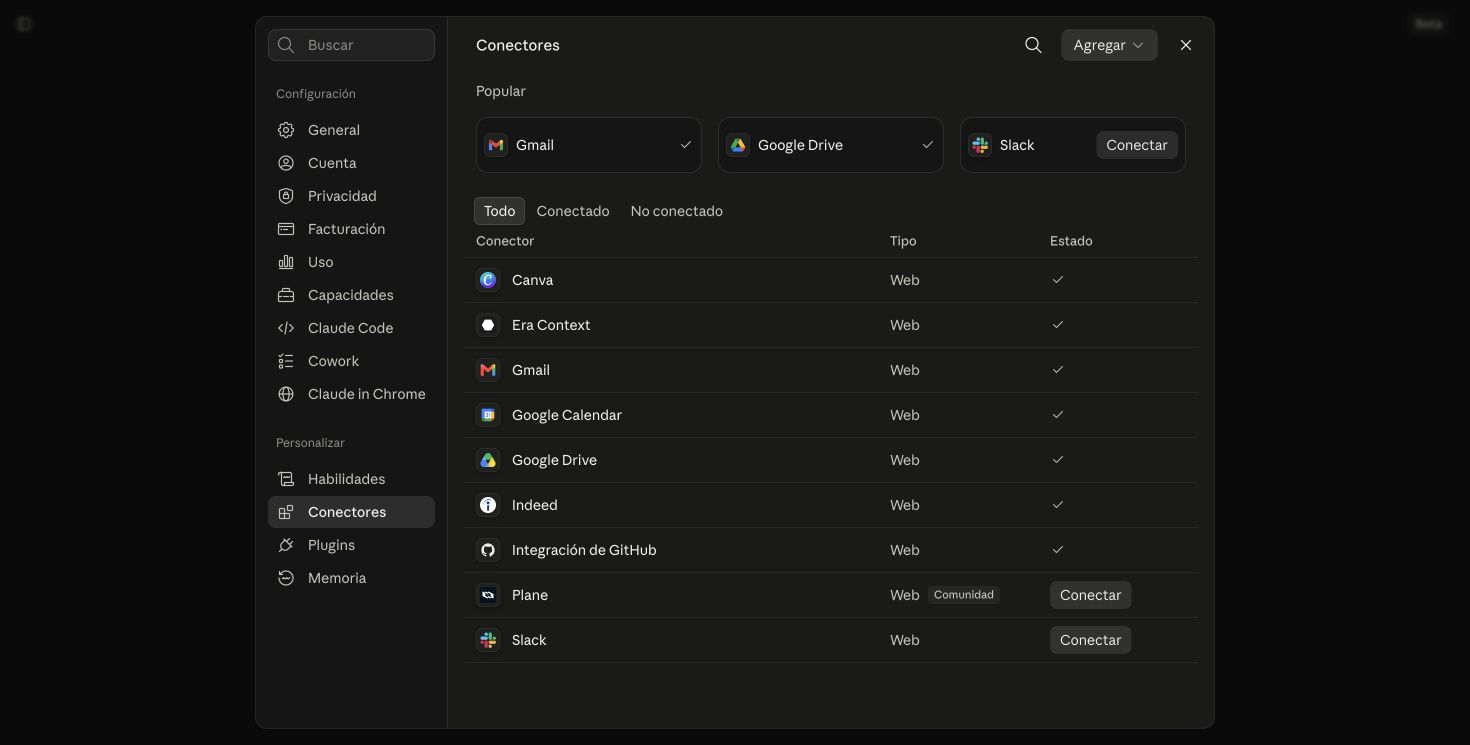Click Conectar in the Slack table row
The image size is (1470, 745).
click(x=1090, y=640)
